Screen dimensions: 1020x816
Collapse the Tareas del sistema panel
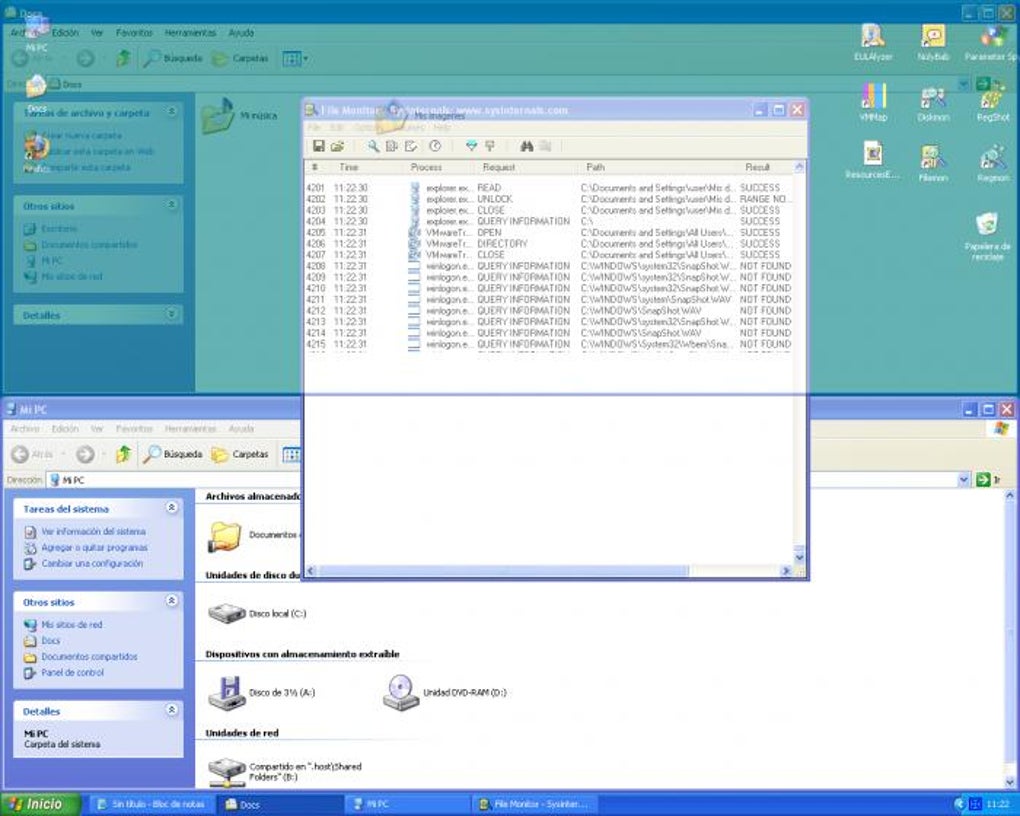pos(172,508)
